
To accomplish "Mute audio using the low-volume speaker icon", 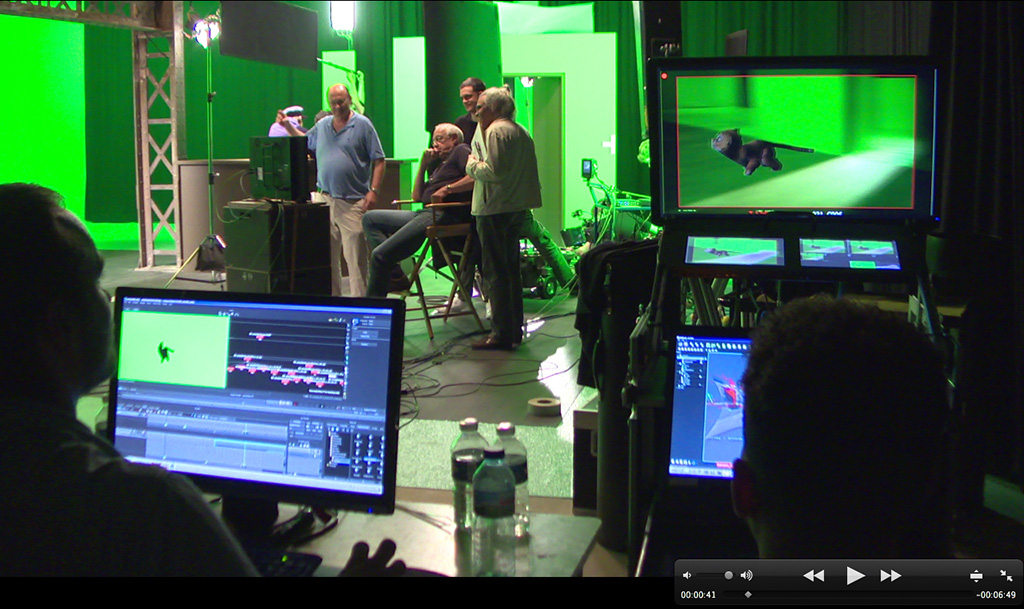I will (686, 575).
